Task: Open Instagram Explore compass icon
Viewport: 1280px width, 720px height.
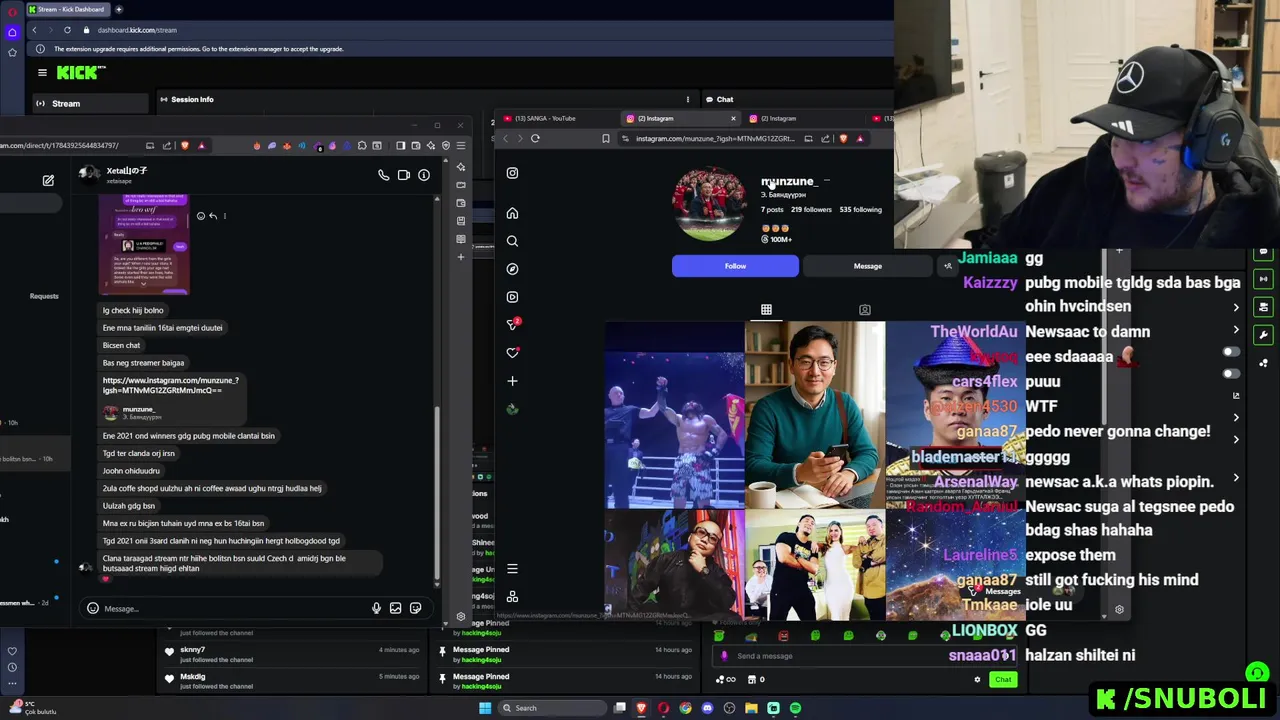Action: [512, 269]
